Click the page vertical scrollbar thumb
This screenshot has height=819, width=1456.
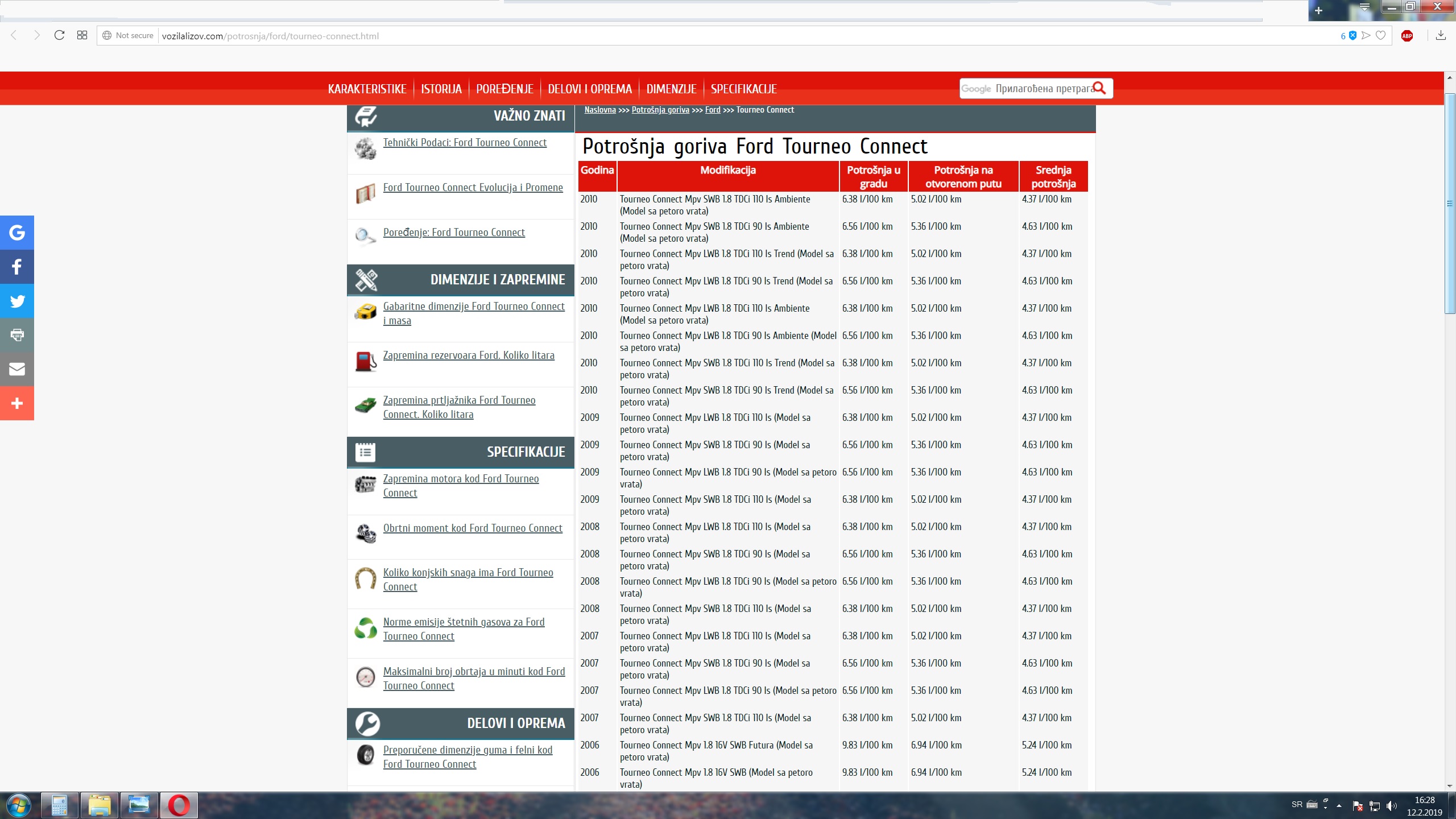point(1450,204)
